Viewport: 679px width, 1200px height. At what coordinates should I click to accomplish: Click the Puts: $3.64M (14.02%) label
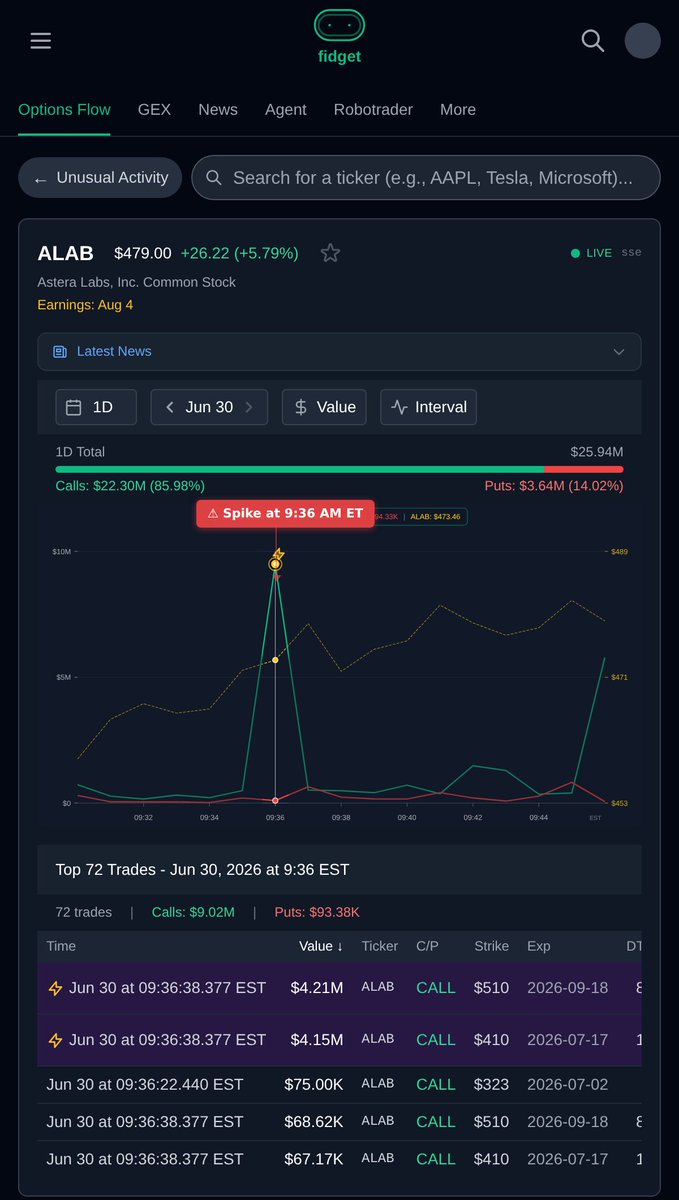(x=553, y=486)
